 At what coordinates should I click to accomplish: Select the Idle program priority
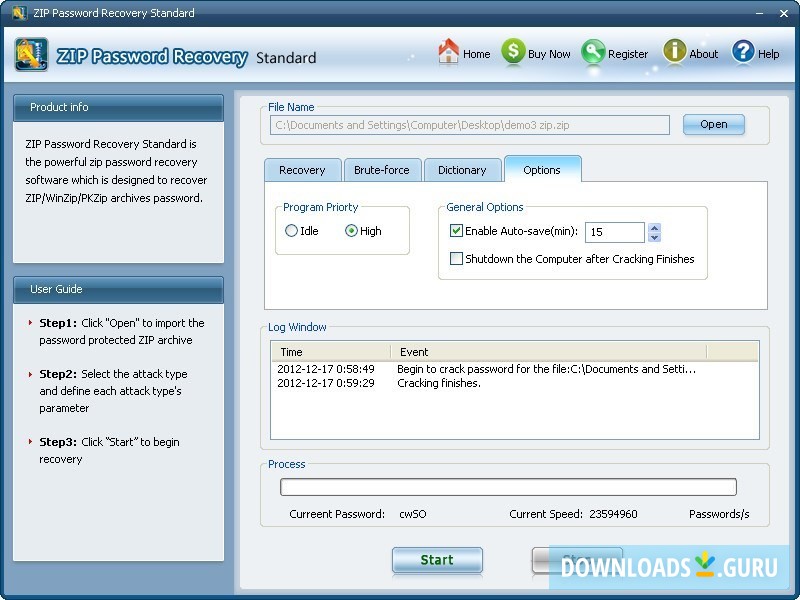point(290,230)
